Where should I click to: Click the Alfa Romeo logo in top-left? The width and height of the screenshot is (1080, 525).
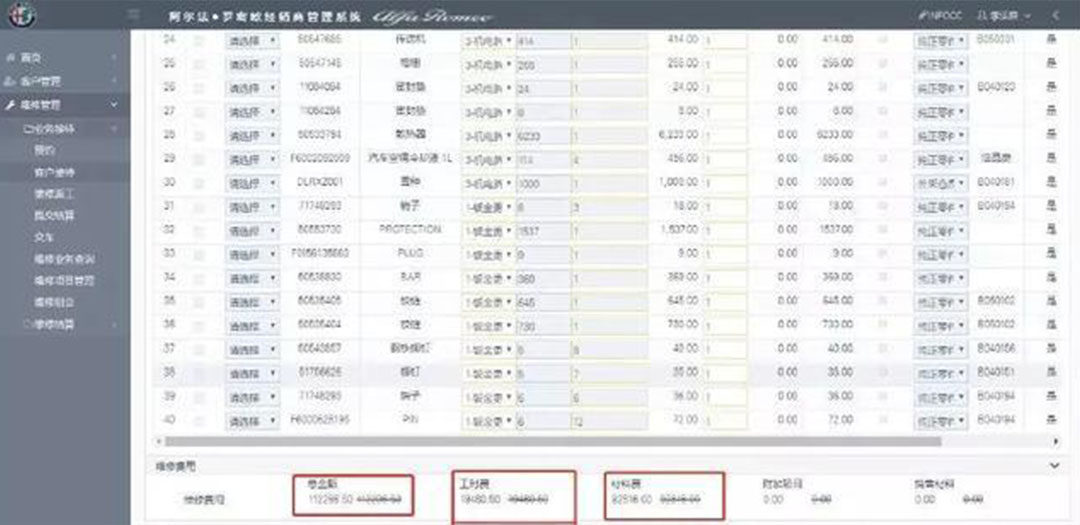(22, 16)
